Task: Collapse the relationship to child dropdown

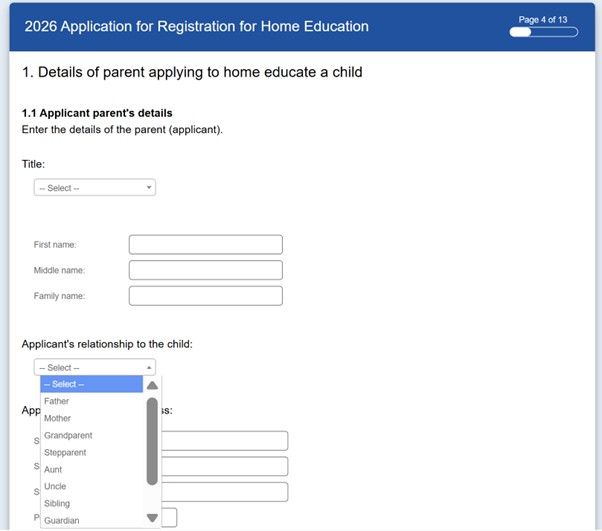Action: pos(94,367)
